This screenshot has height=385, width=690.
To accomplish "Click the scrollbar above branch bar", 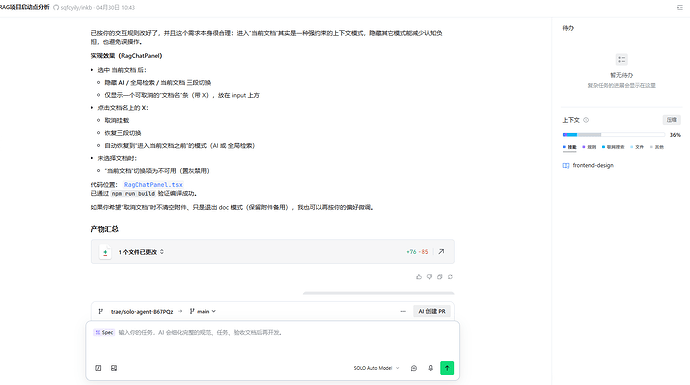I will 378,293.
